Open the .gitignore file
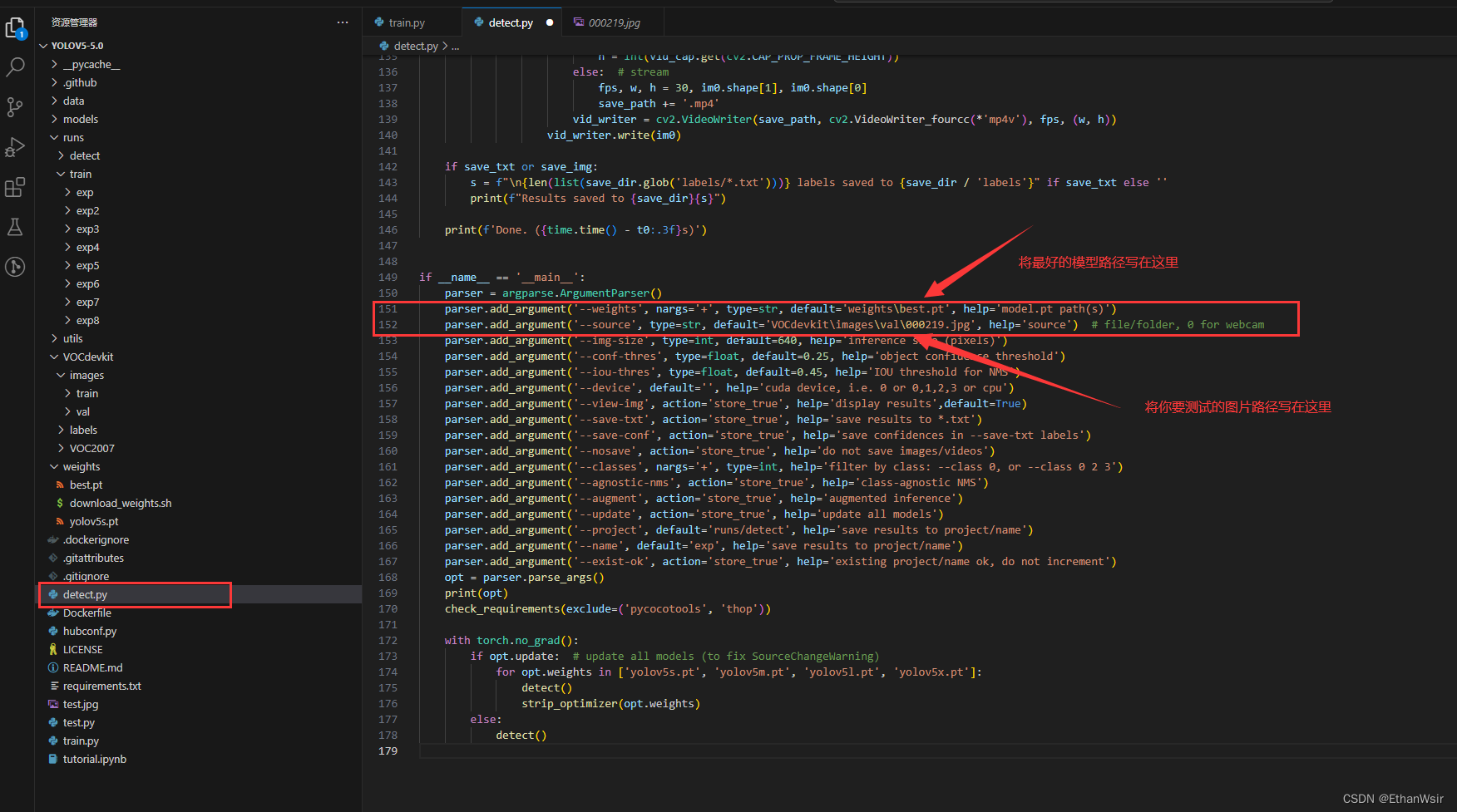 [x=86, y=576]
